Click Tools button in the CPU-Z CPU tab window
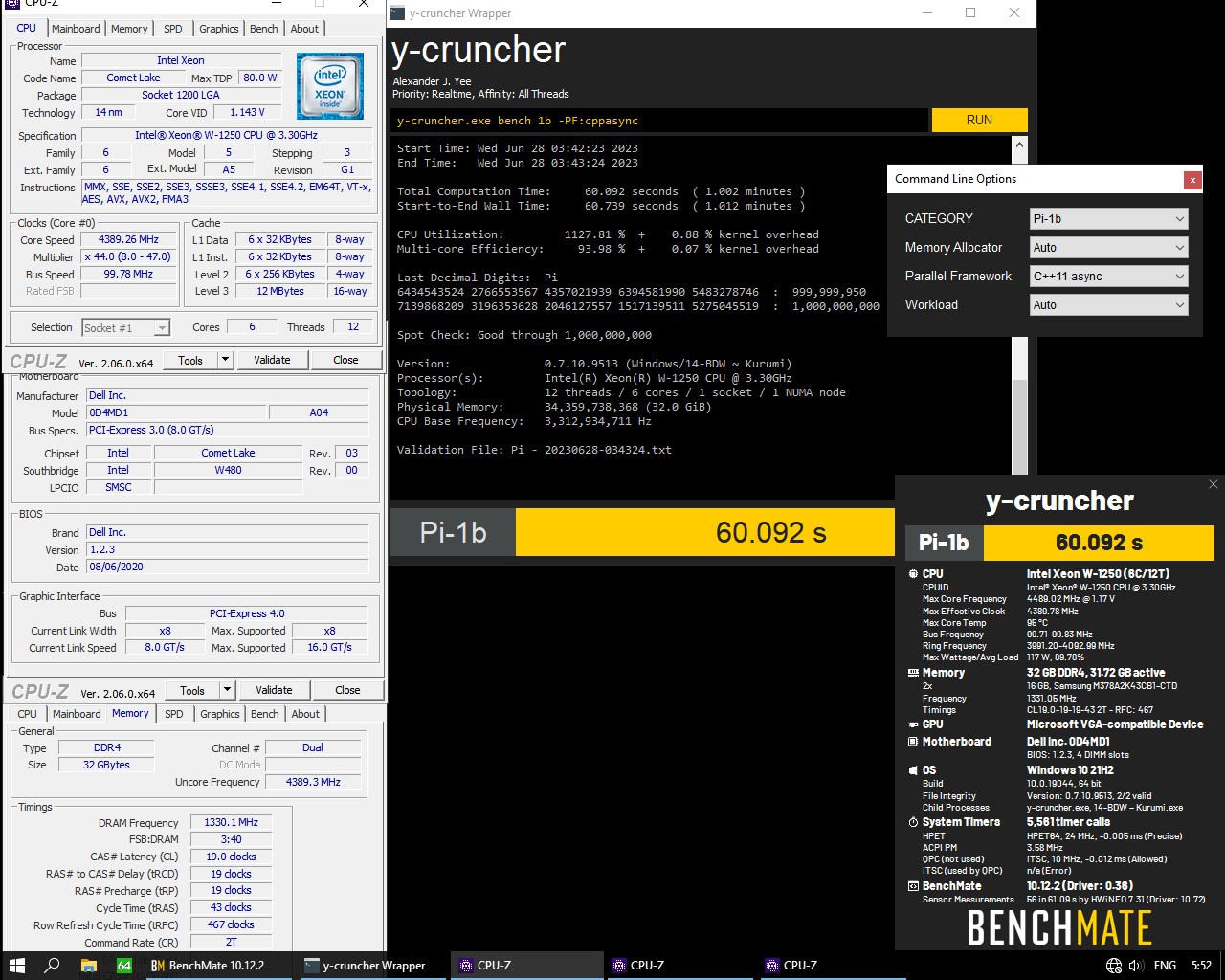The height and width of the screenshot is (980, 1225). (190, 360)
